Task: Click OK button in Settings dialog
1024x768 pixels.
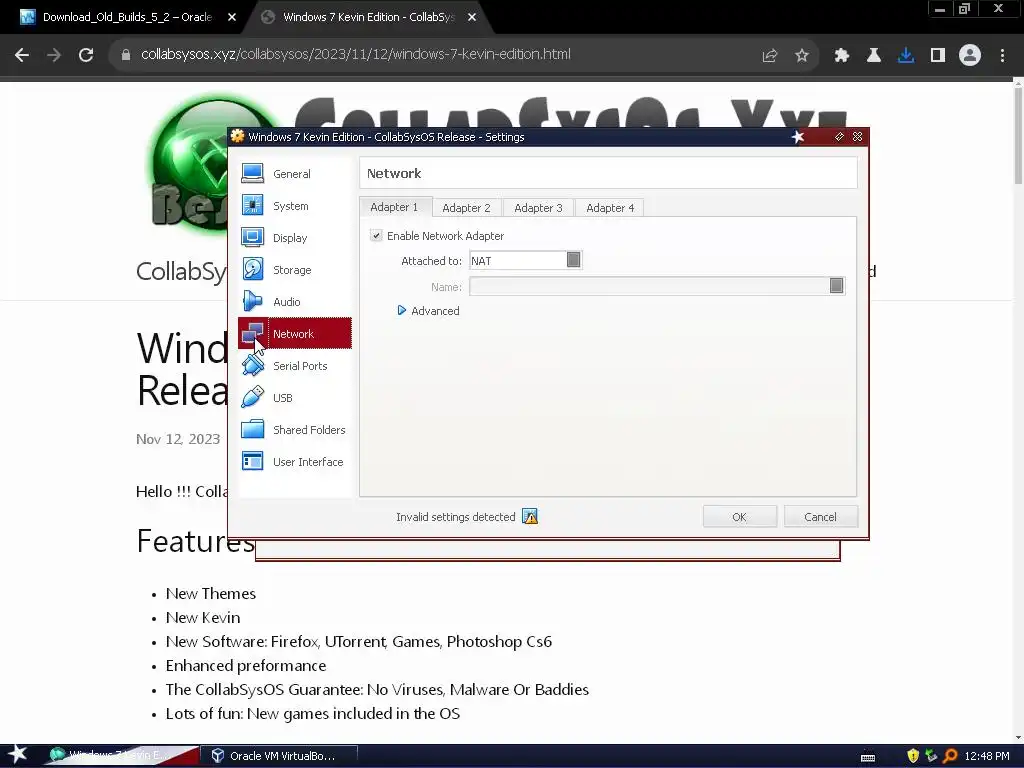Action: coord(739,517)
